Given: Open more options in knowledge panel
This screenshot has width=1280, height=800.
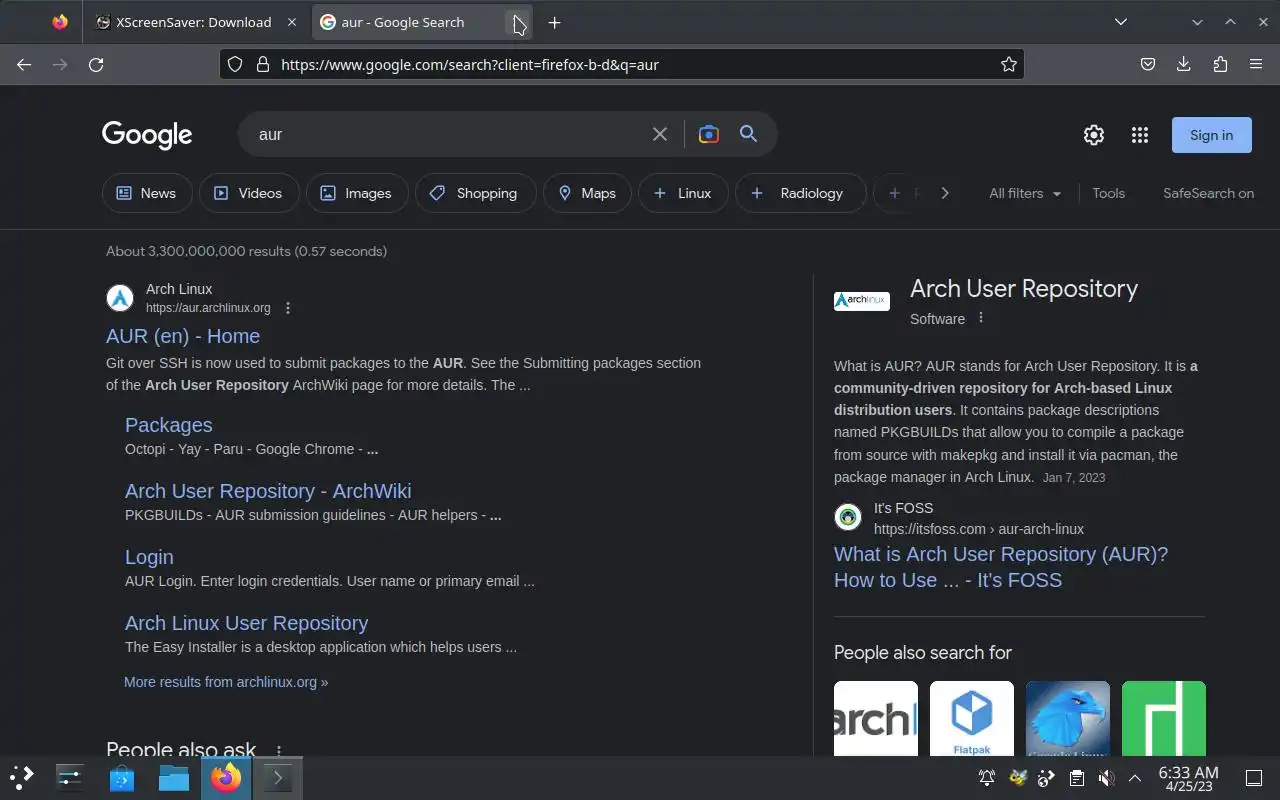Looking at the screenshot, I should (x=981, y=318).
